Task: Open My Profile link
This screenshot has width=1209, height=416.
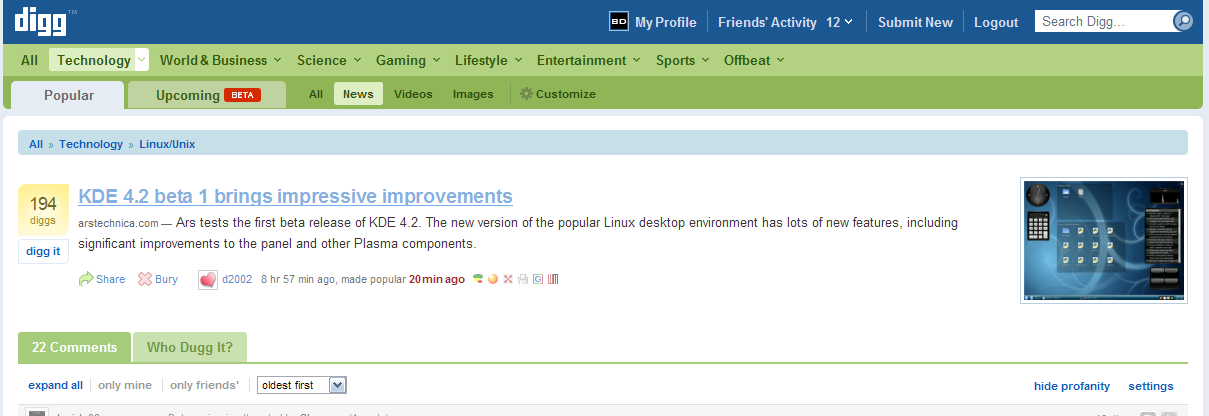Action: click(666, 22)
